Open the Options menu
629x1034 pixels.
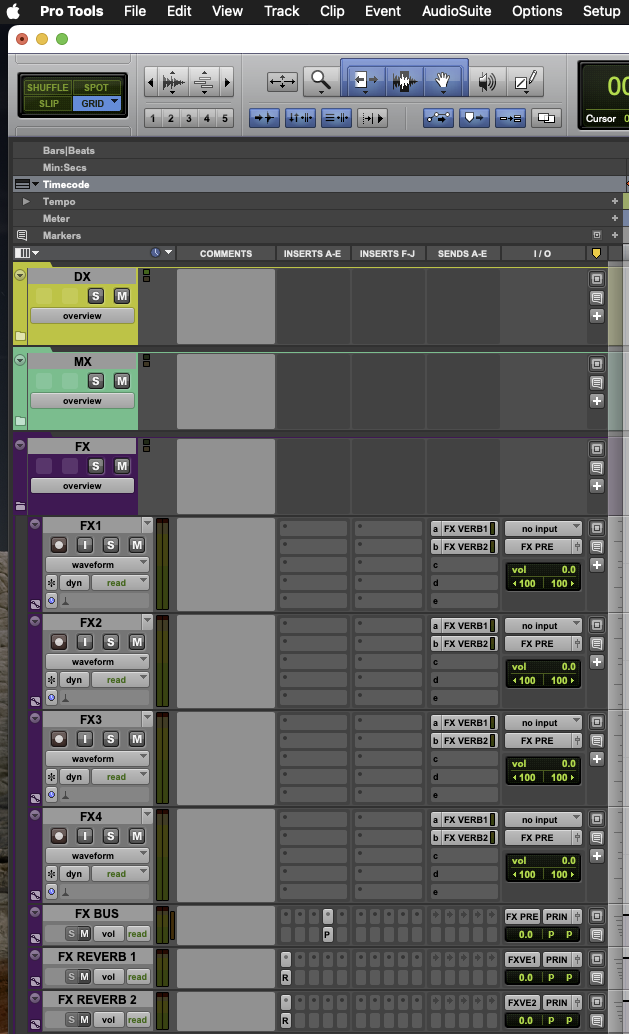[537, 11]
